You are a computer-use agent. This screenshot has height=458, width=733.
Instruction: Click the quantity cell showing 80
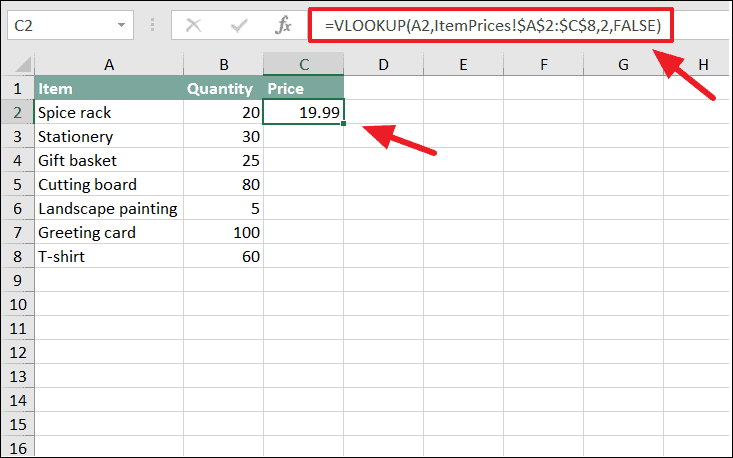223,184
